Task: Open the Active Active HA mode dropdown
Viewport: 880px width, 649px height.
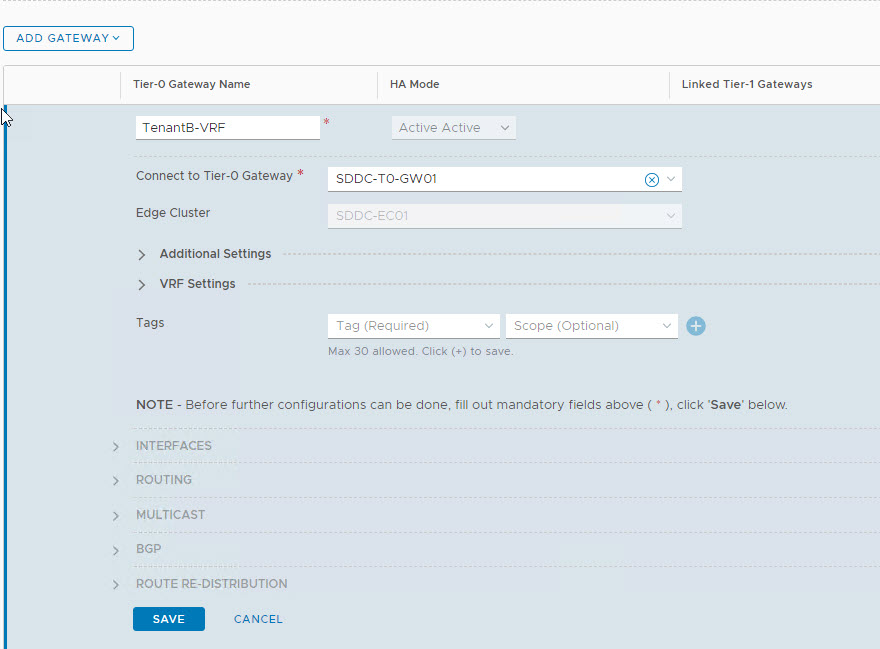Action: click(x=453, y=128)
